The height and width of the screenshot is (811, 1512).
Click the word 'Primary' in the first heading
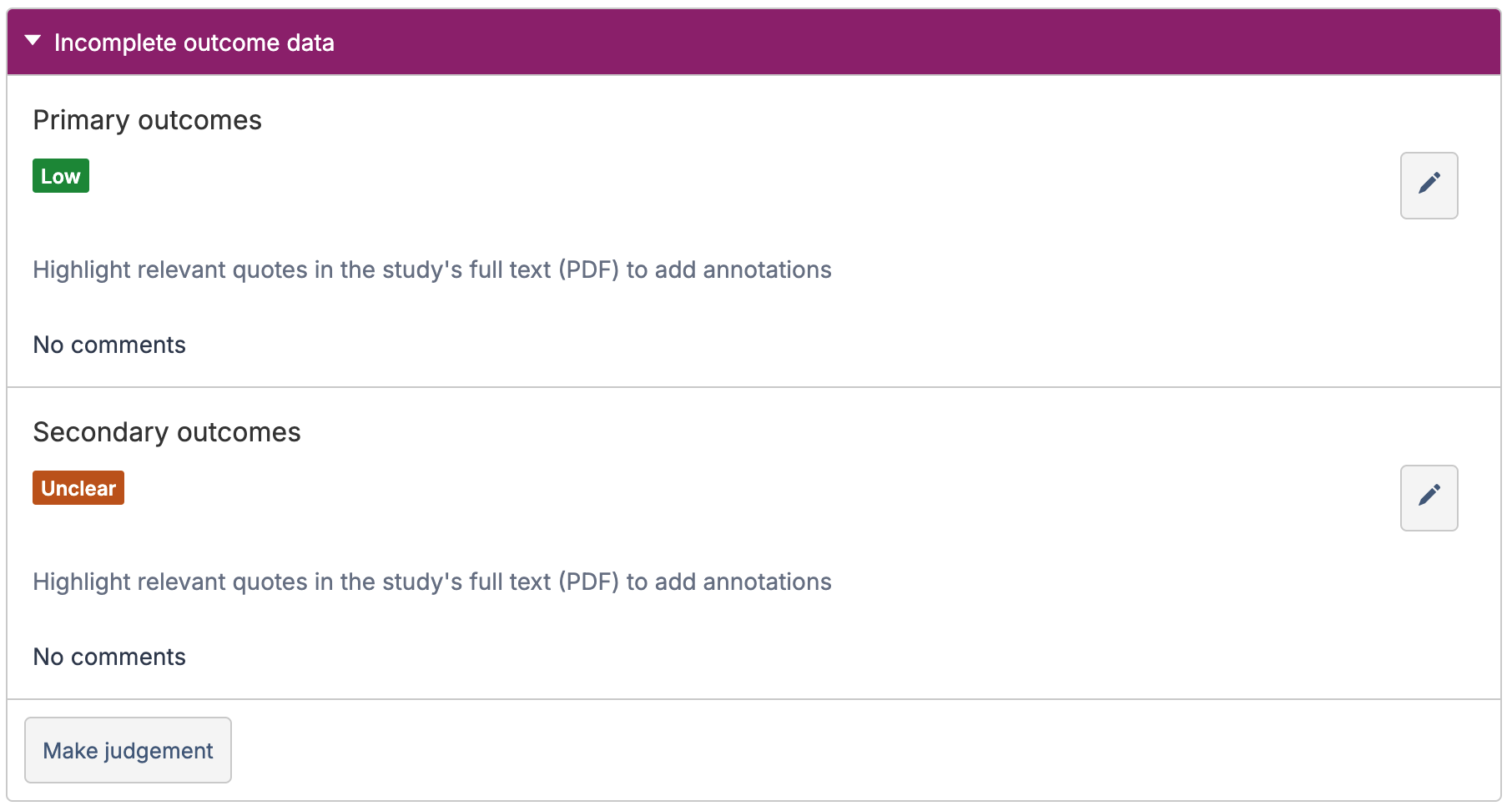coord(81,120)
